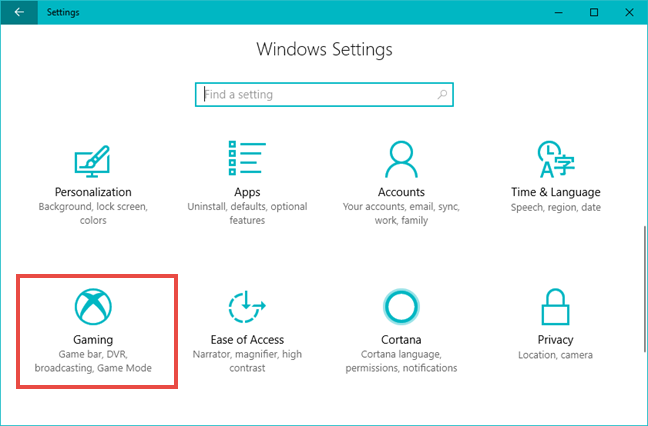Minimize the Settings window

558,12
